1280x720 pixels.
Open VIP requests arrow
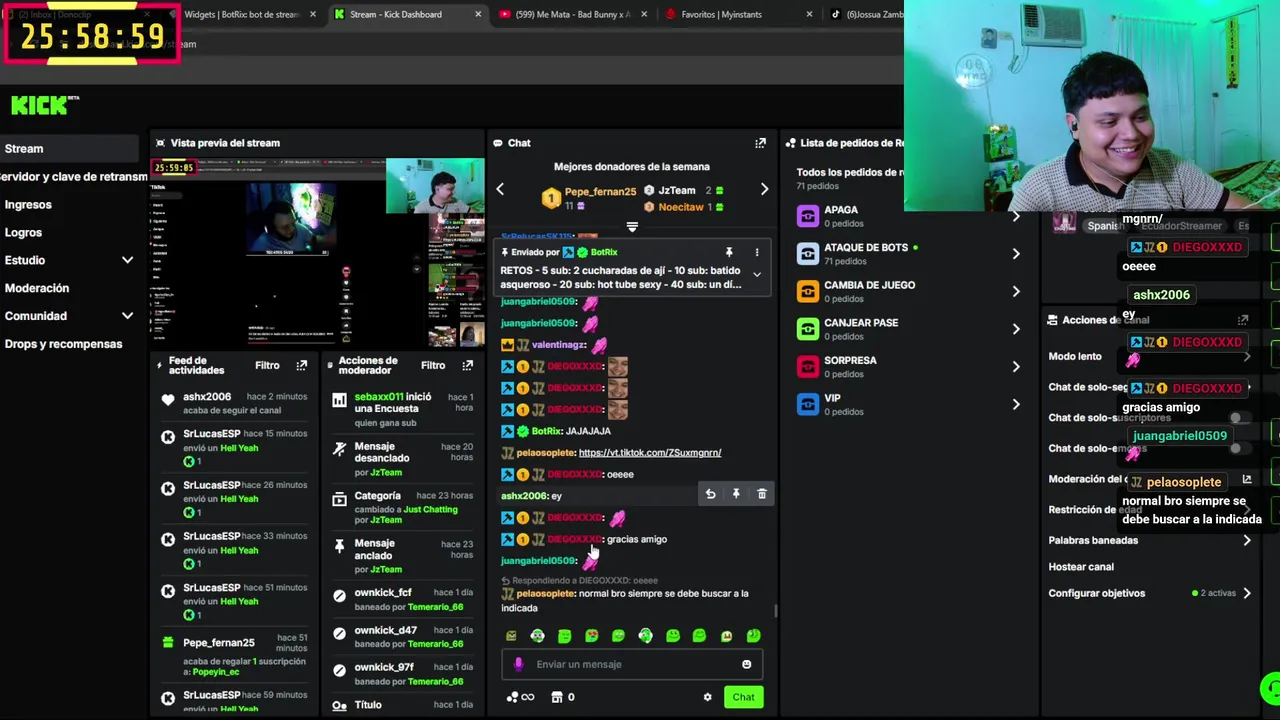[1016, 404]
